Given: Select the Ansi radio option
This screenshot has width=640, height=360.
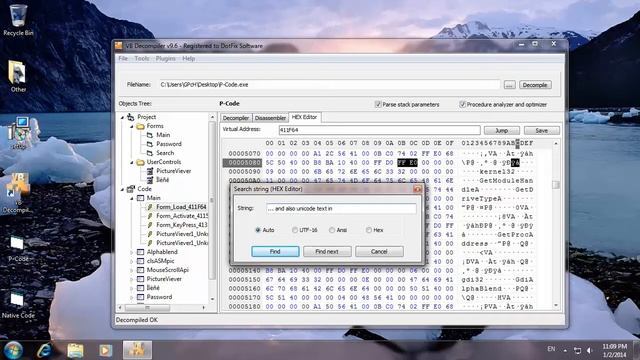Looking at the screenshot, I should coord(332,230).
